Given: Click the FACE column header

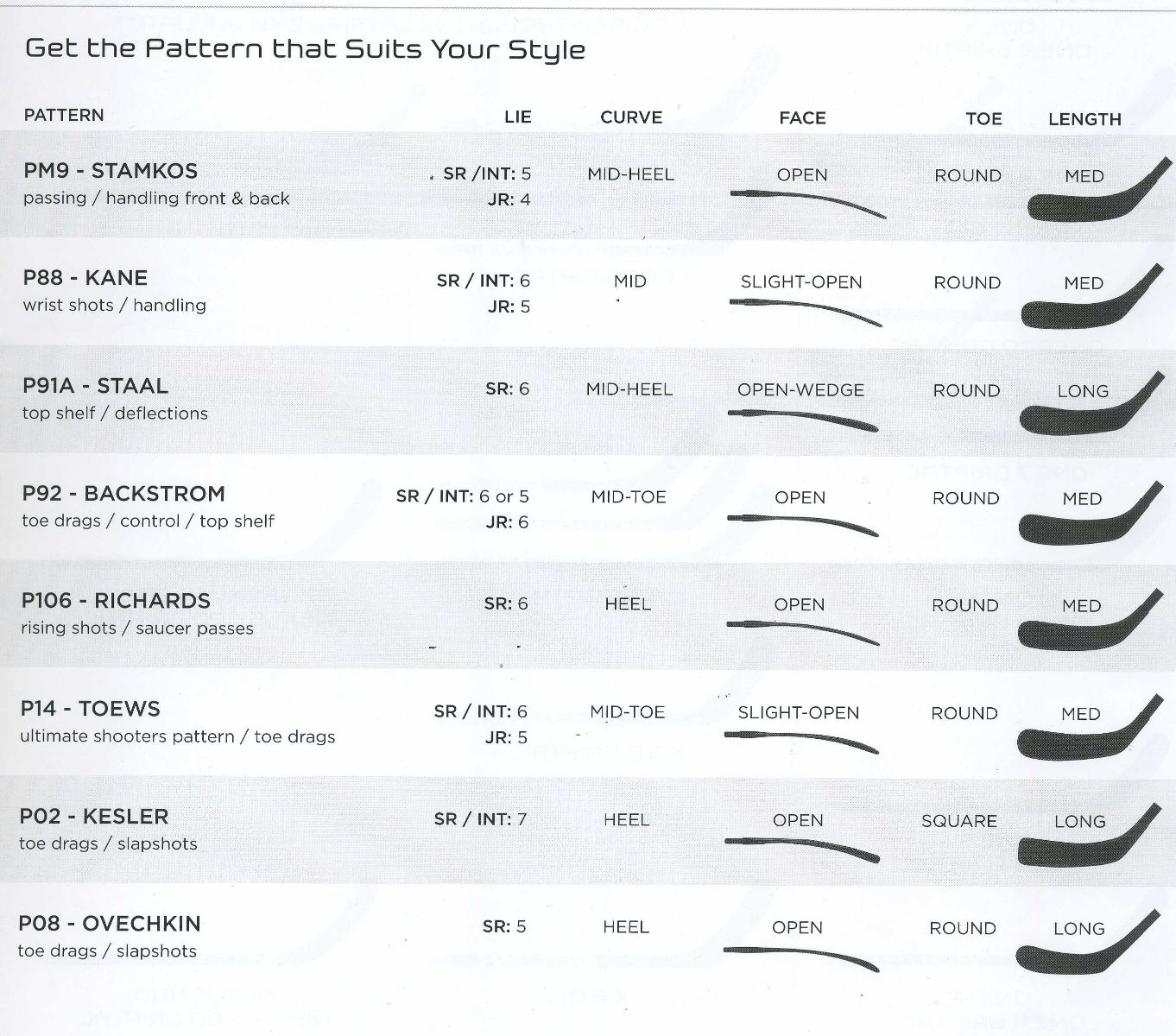Looking at the screenshot, I should [x=802, y=118].
